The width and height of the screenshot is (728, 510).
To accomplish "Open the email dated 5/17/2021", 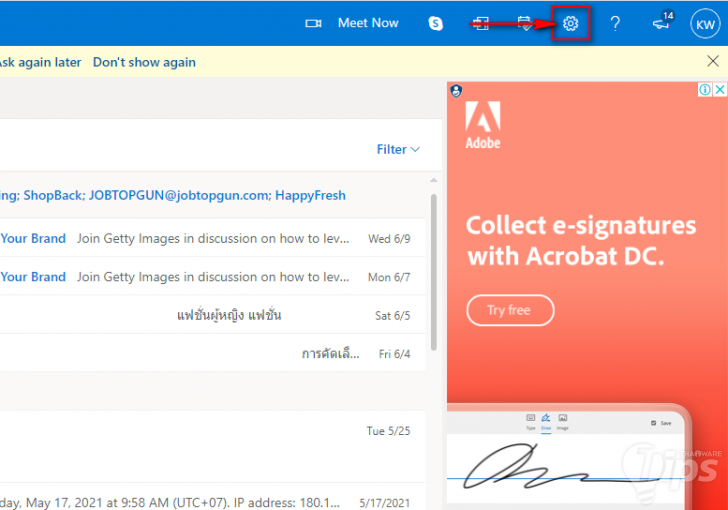I will [213, 499].
